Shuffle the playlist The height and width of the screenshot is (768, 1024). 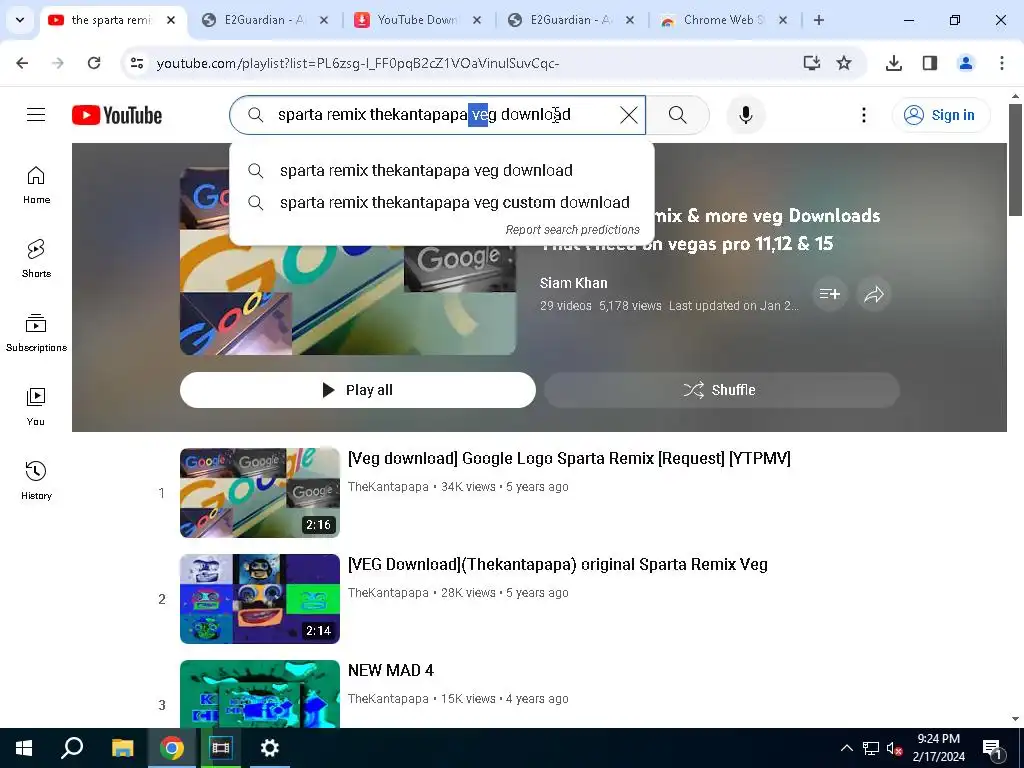722,390
